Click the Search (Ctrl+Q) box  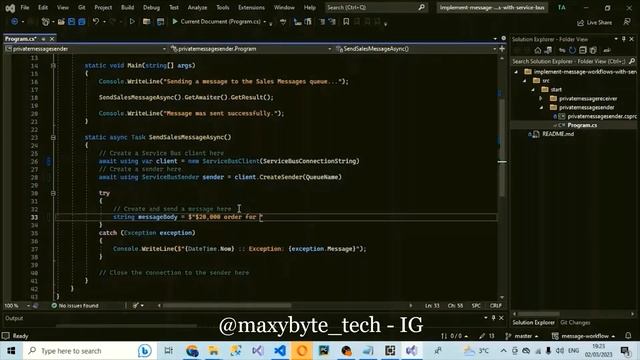tap(376, 7)
